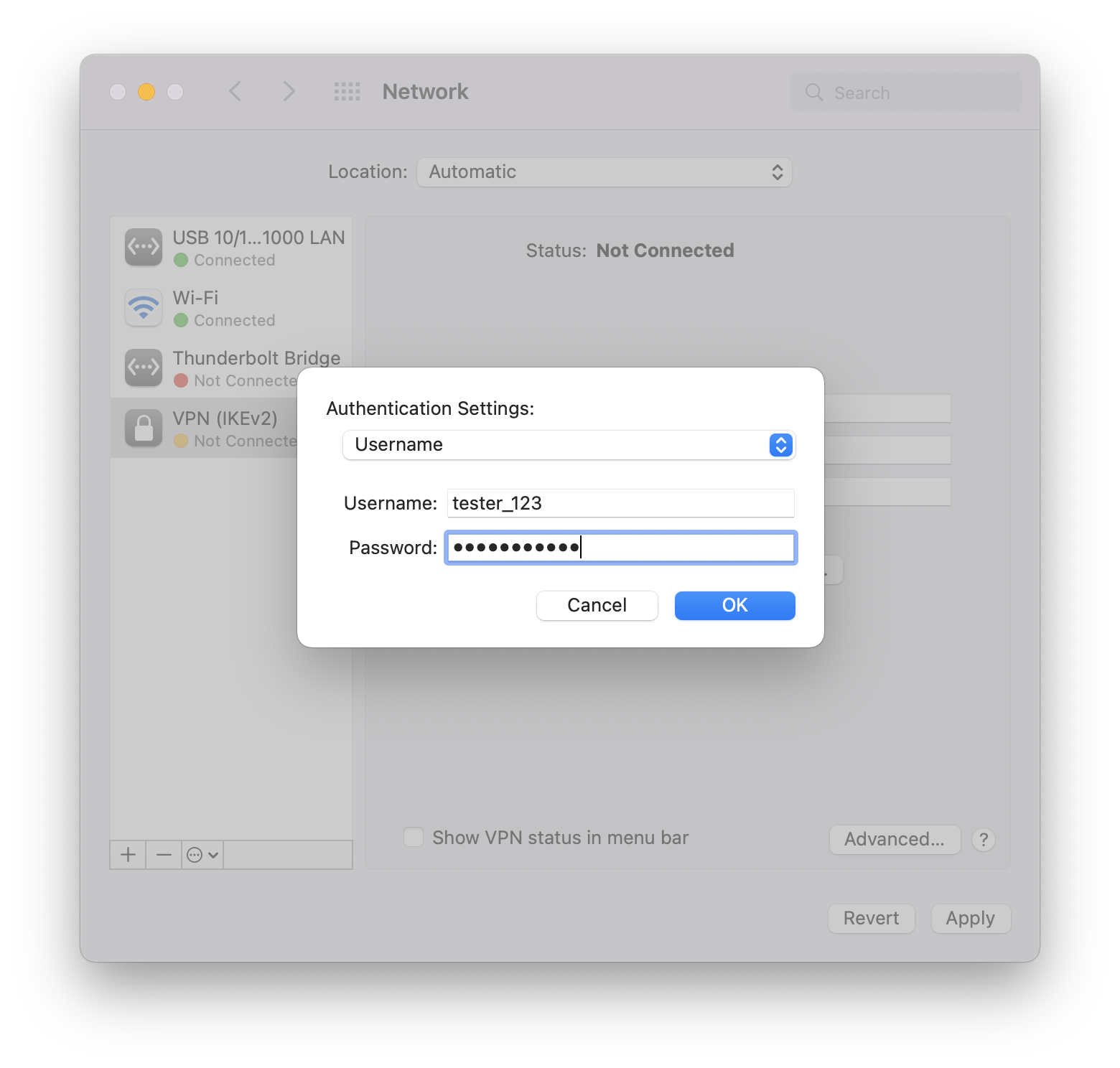Select the VPN lock icon
Viewport: 1120px width, 1068px height.
144,428
